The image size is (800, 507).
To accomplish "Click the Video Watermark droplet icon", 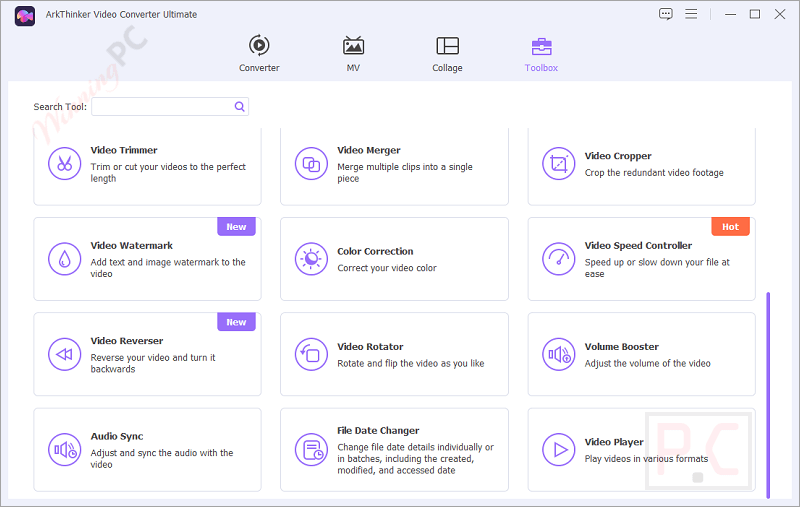I will pos(64,259).
